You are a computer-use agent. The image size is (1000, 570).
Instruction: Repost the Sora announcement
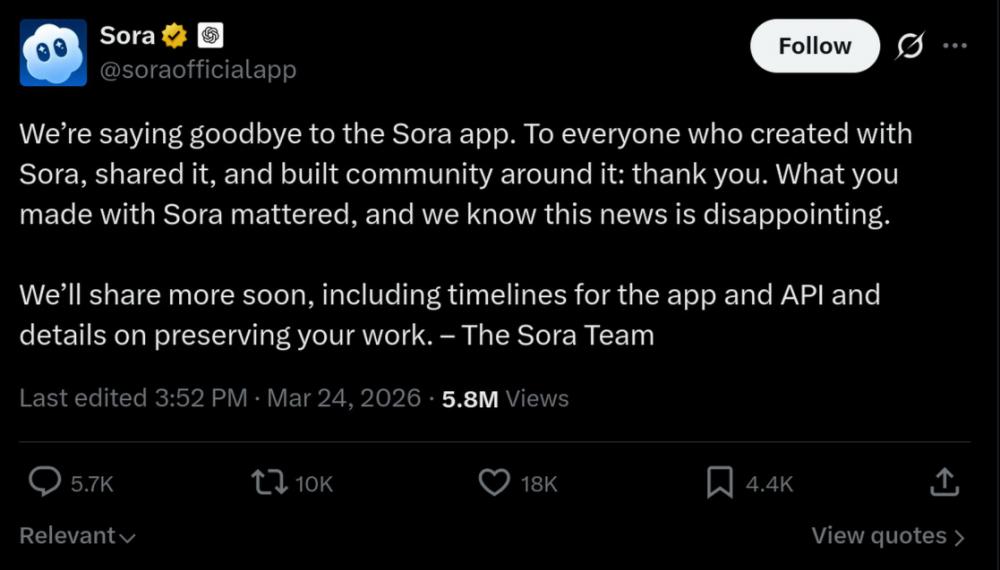pos(267,484)
